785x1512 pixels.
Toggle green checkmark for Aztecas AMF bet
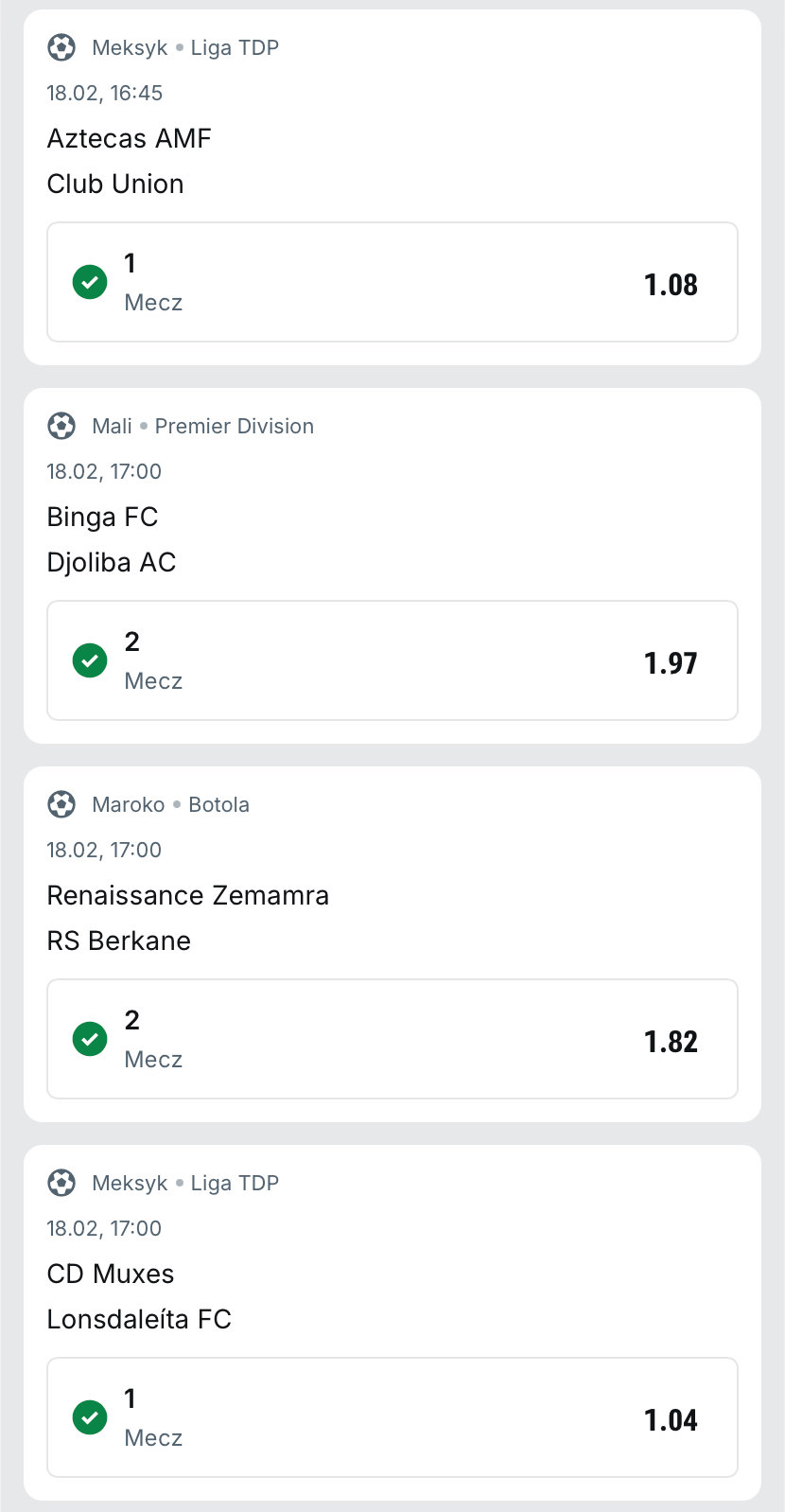90,282
